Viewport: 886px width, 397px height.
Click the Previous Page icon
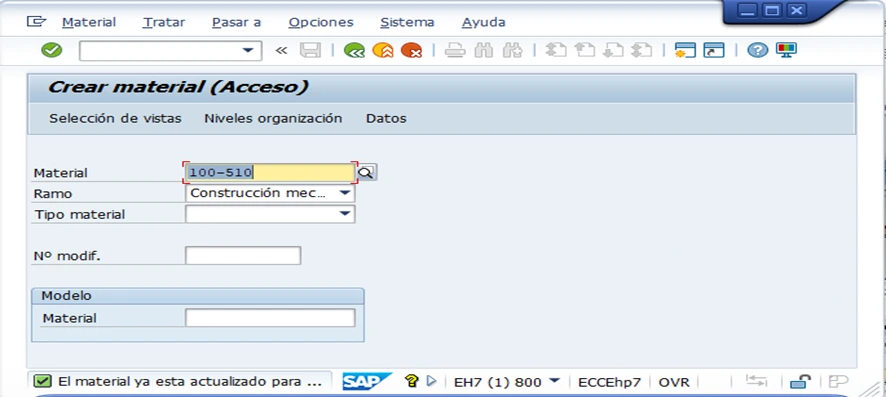pyautogui.click(x=585, y=50)
